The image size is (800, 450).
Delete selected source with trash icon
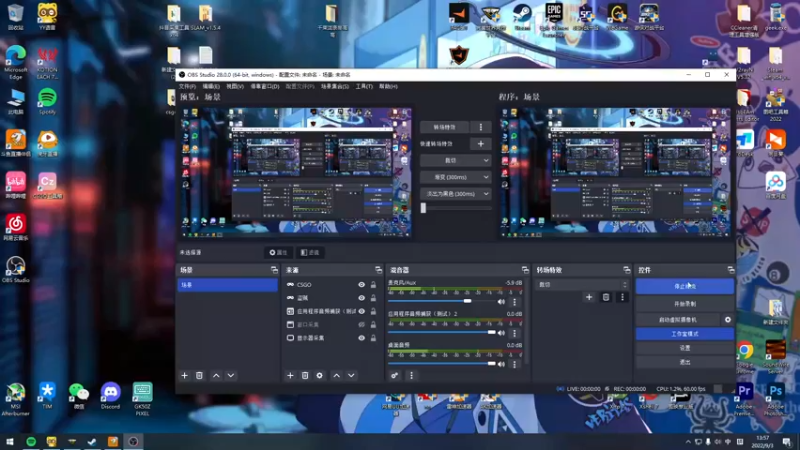pos(305,376)
